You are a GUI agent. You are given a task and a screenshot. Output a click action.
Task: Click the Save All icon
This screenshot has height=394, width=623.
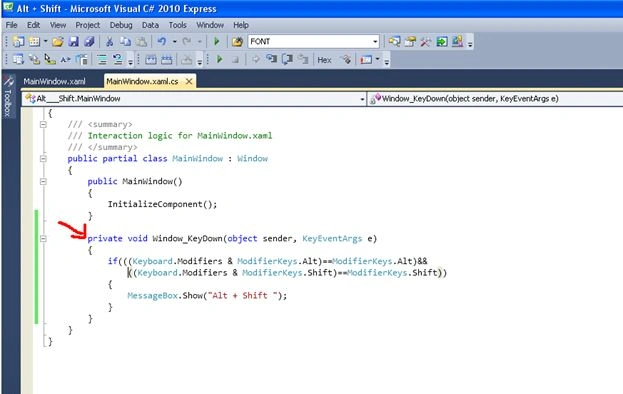(x=89, y=41)
